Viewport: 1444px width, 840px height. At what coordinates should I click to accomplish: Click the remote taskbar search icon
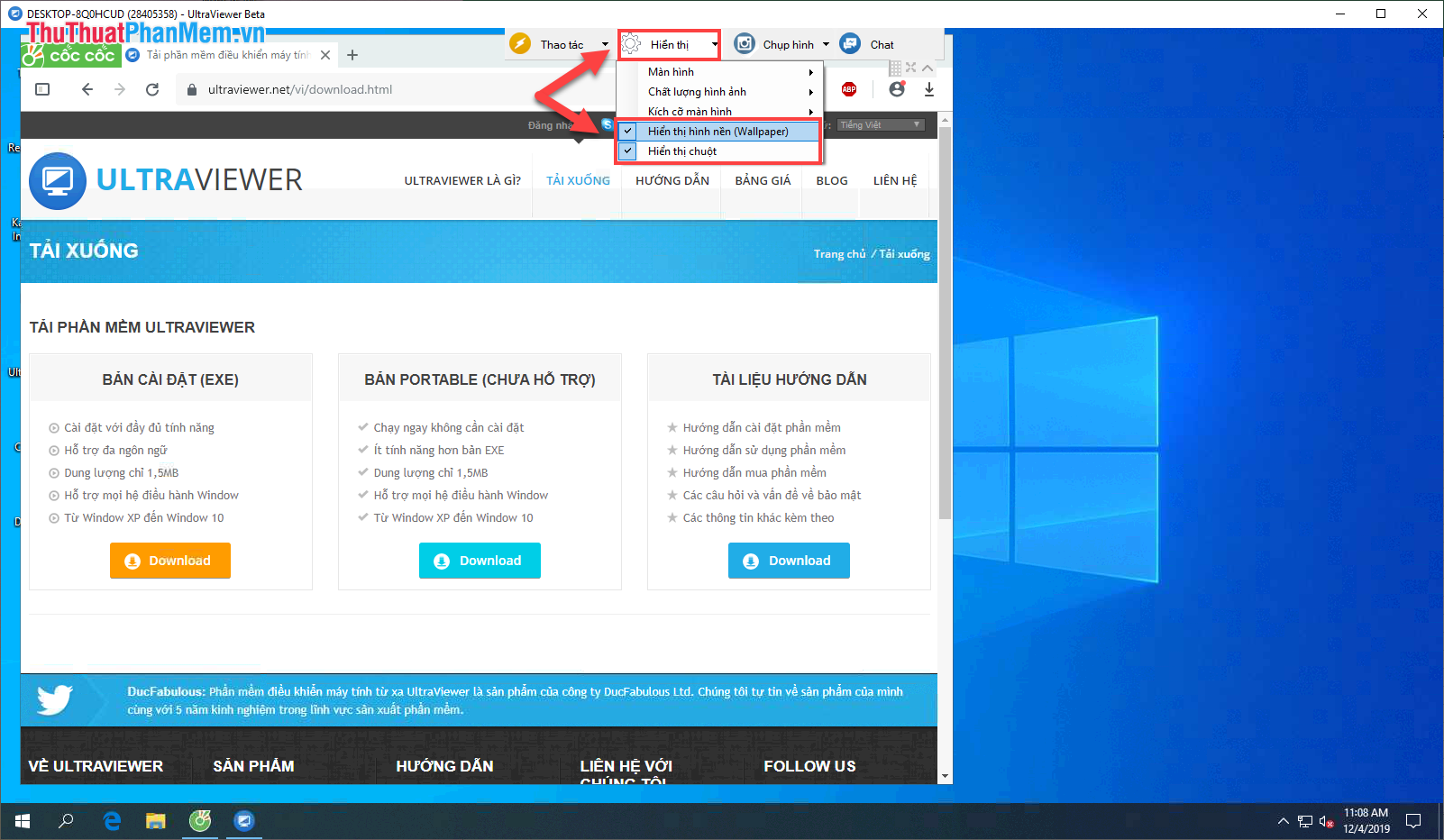[66, 821]
